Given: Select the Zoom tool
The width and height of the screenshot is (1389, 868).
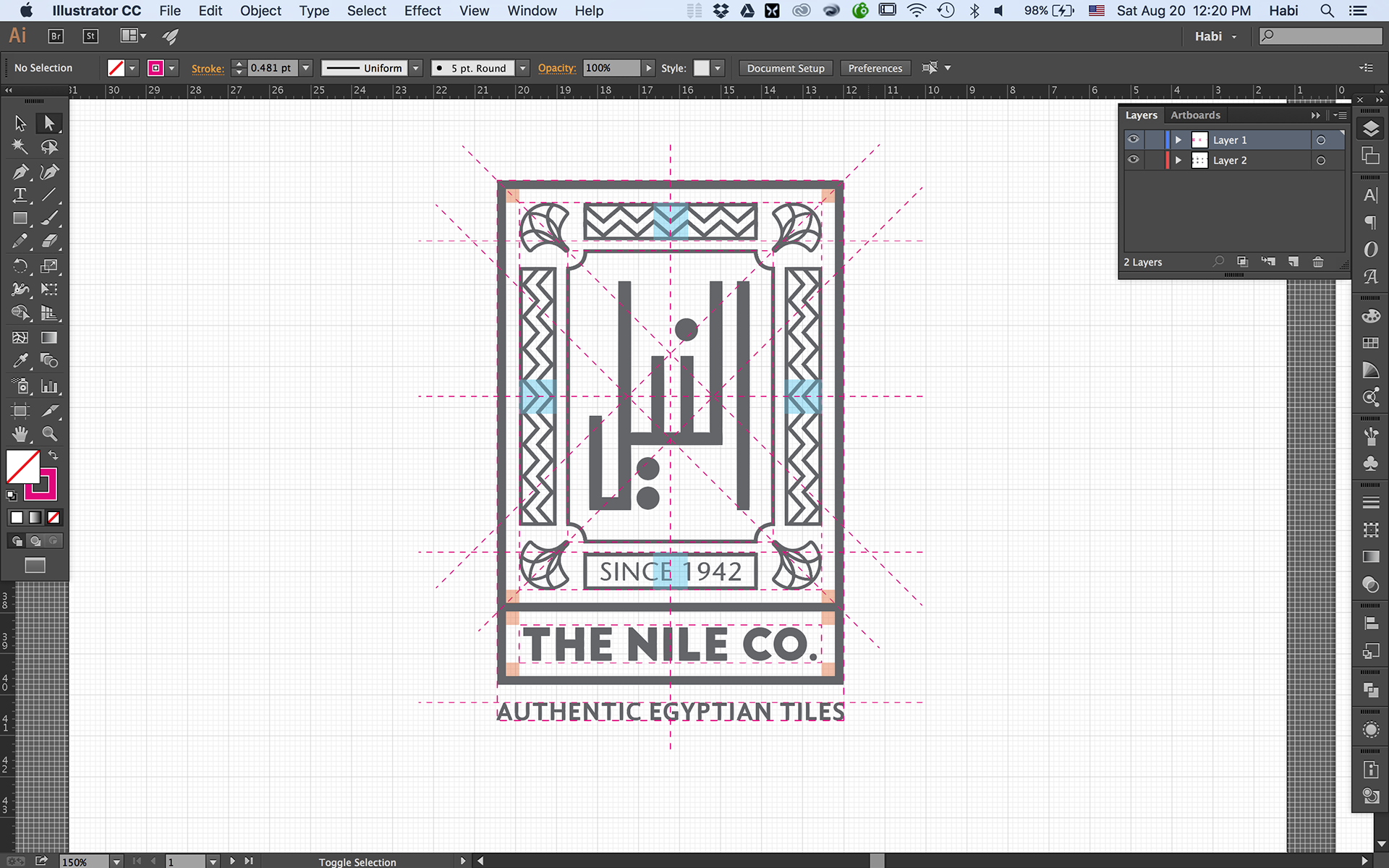Looking at the screenshot, I should (49, 433).
